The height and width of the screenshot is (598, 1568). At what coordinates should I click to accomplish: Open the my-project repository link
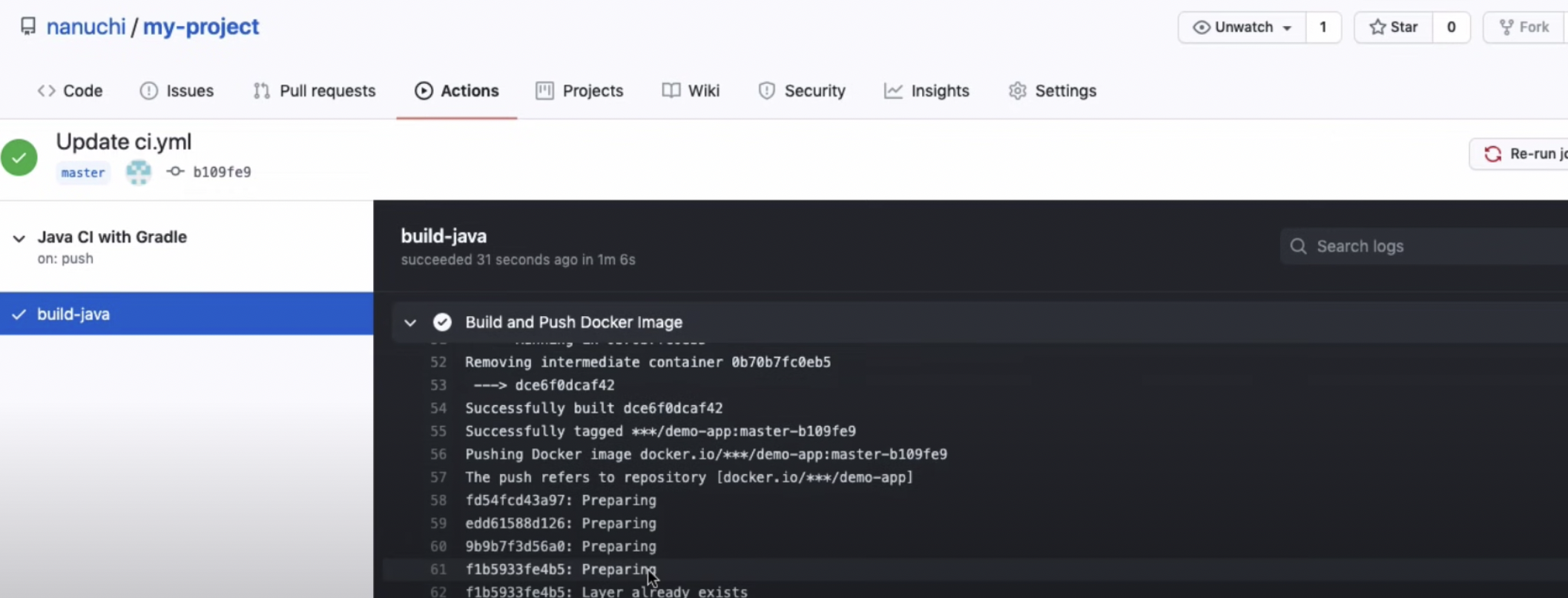[x=201, y=27]
